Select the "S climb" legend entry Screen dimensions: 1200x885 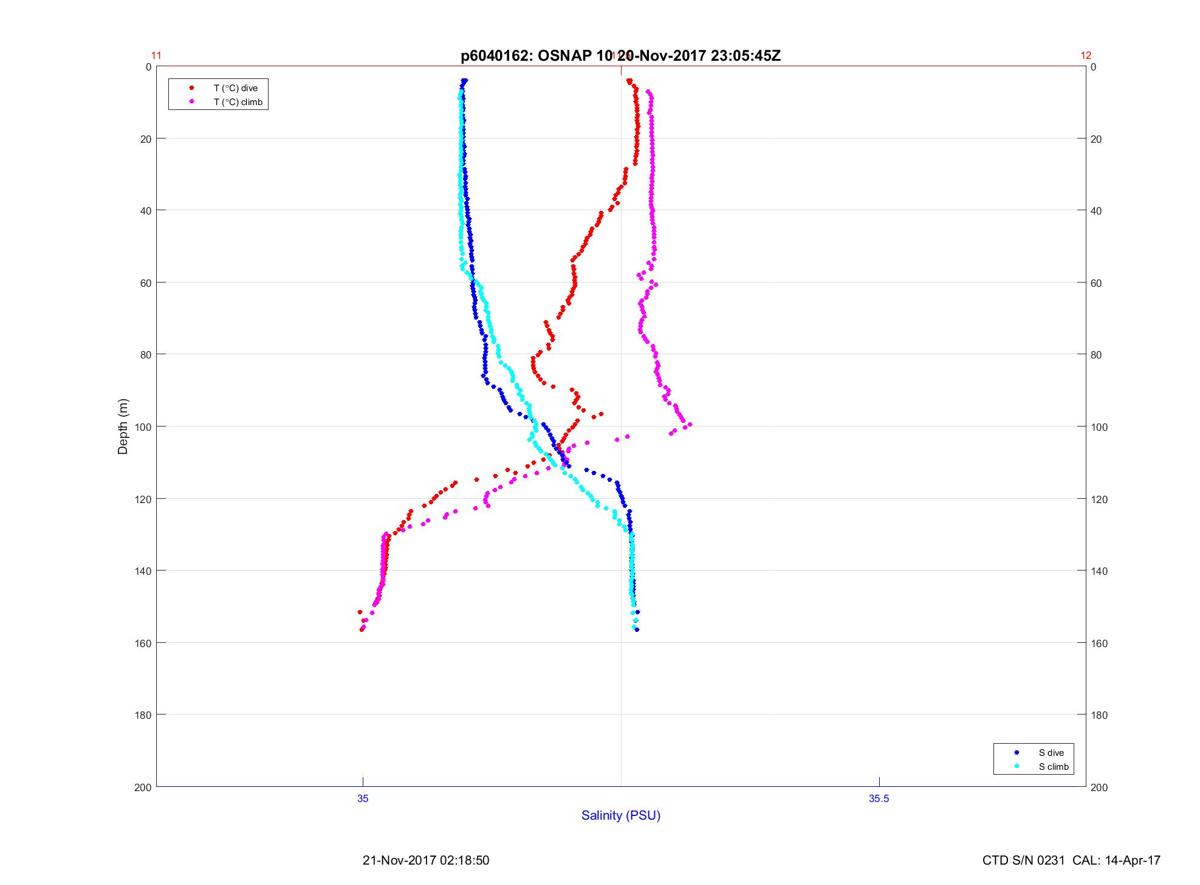(1054, 766)
